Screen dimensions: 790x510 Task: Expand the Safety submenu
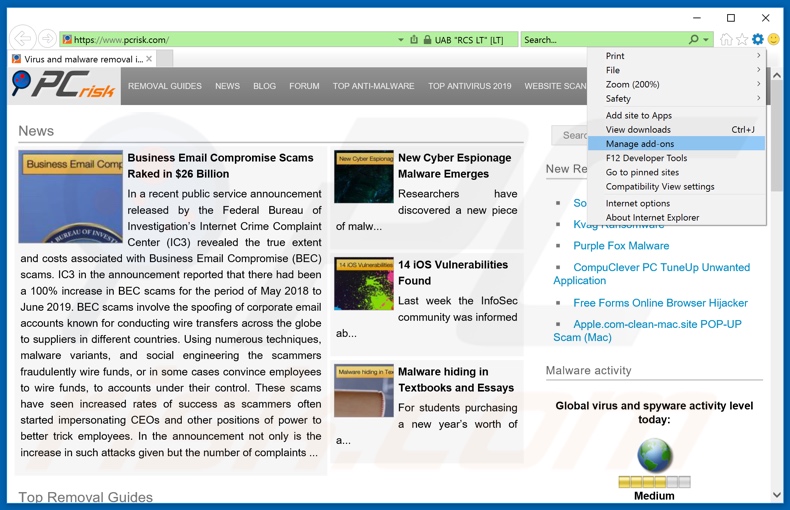point(677,98)
